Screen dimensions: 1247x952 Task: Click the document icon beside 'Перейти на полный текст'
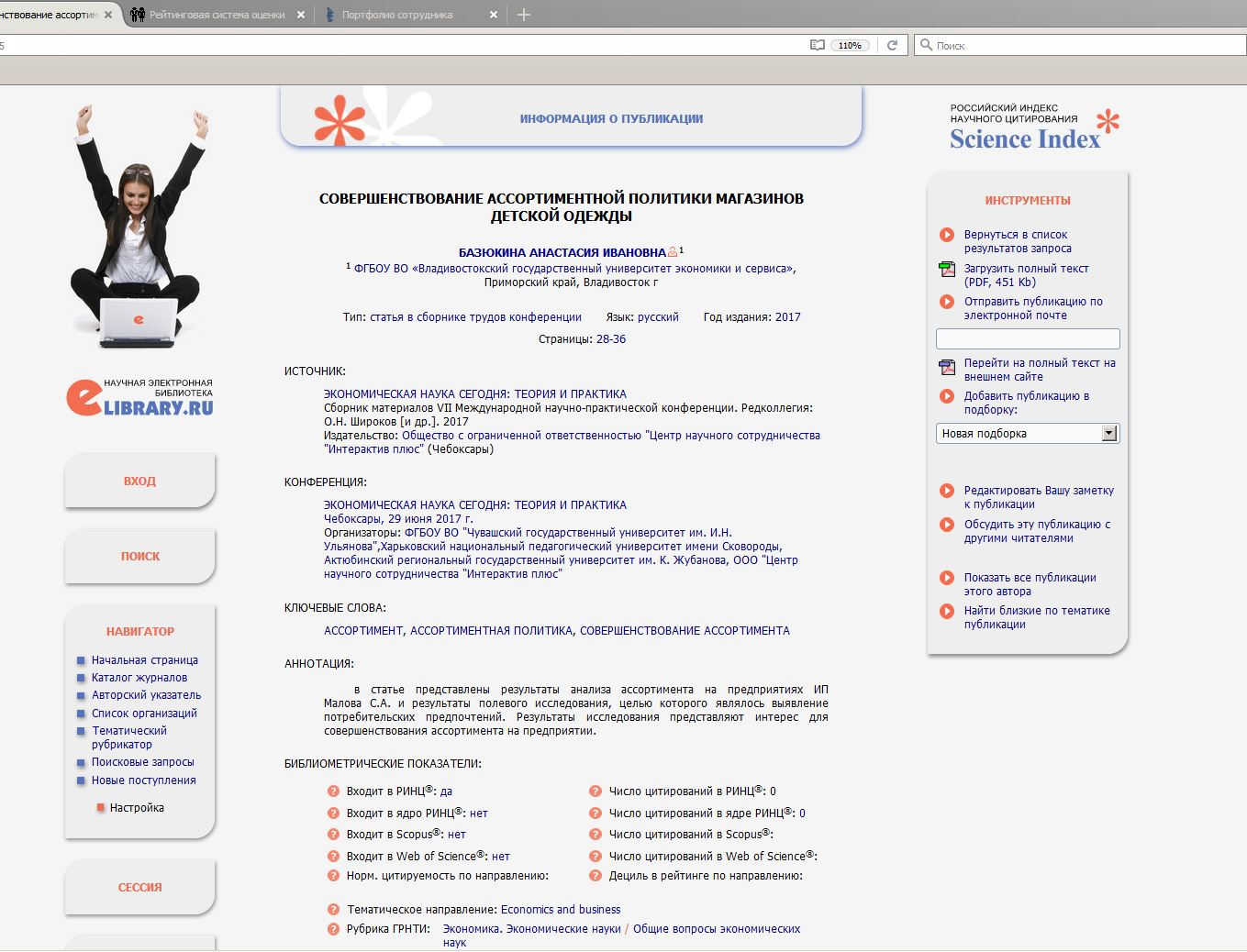click(947, 367)
